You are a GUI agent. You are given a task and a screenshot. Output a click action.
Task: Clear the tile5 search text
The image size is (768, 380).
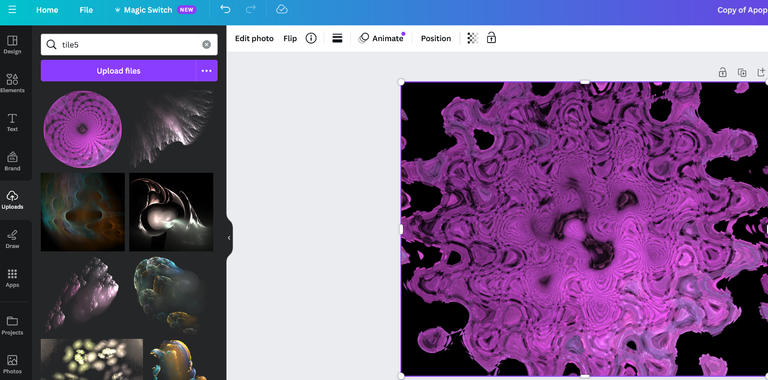[207, 45]
